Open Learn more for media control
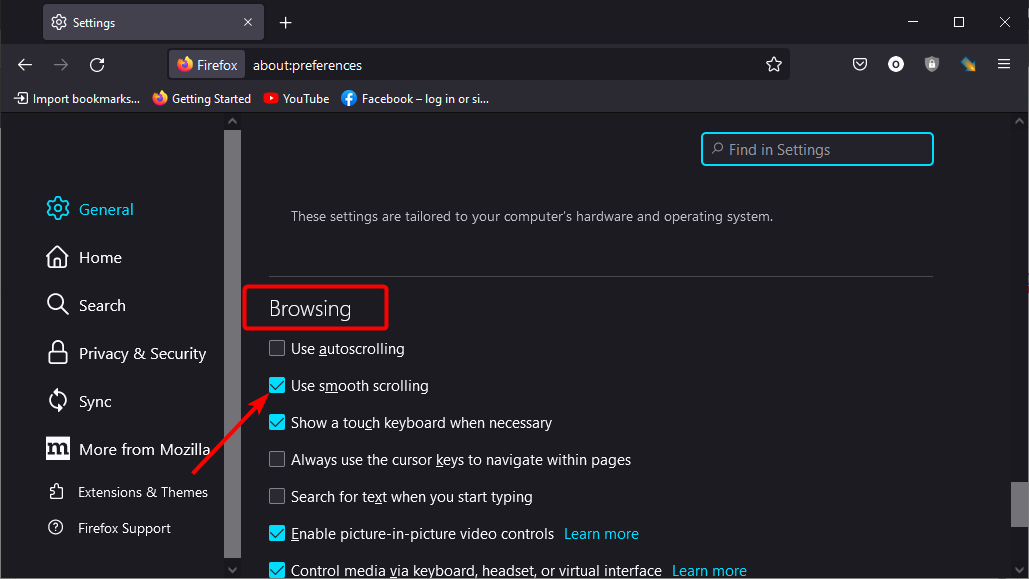1029x579 pixels. coord(709,570)
